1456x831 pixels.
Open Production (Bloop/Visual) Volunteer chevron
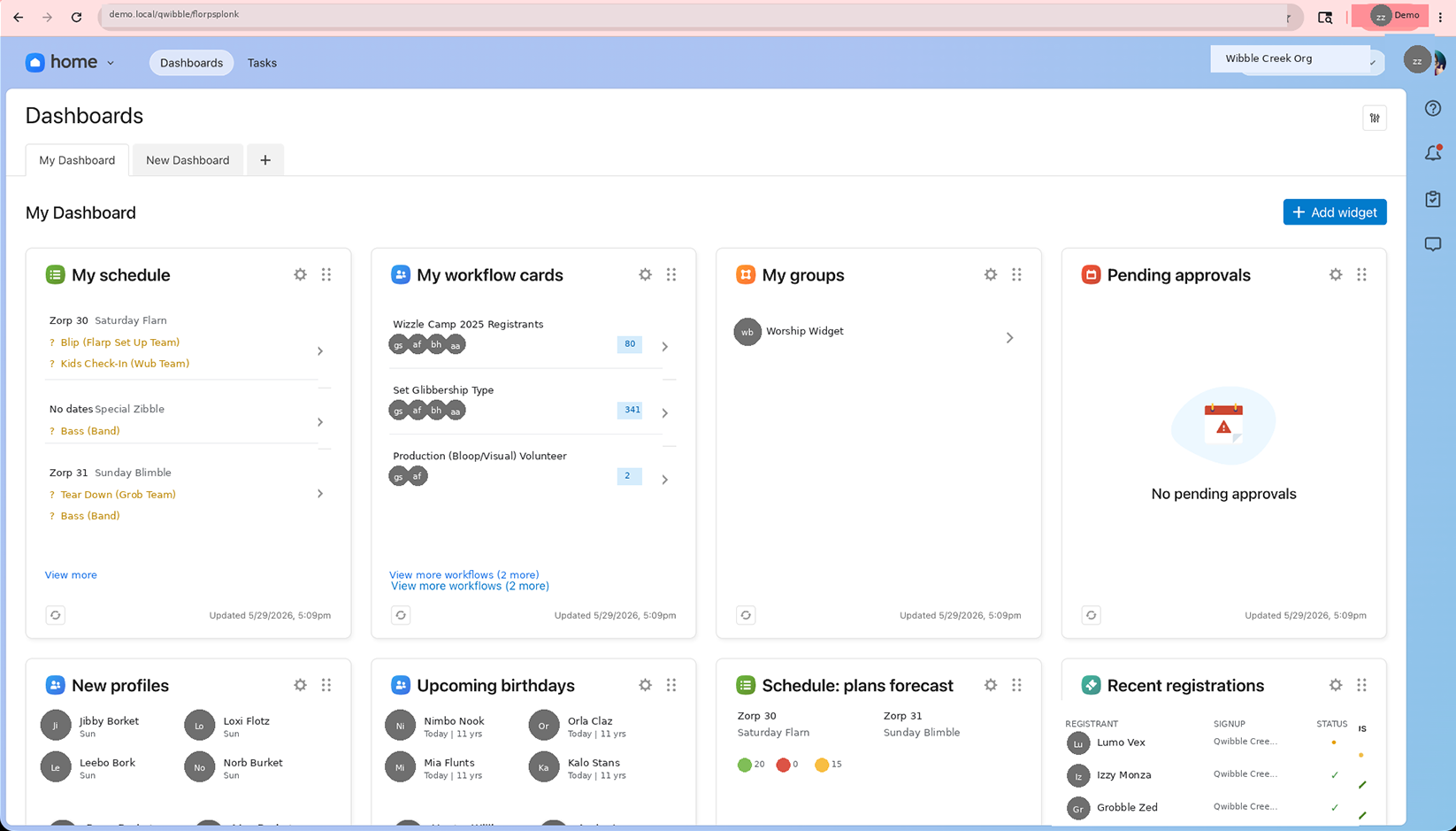(x=665, y=480)
